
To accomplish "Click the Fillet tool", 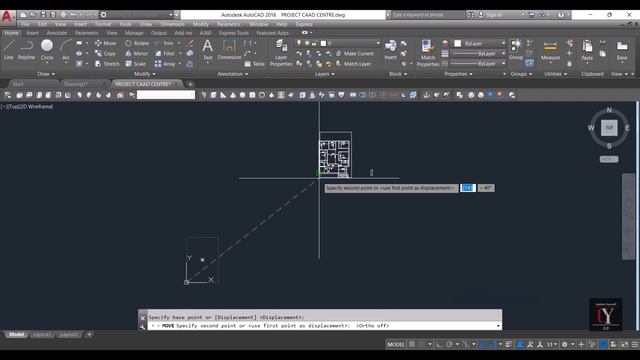I will [165, 53].
